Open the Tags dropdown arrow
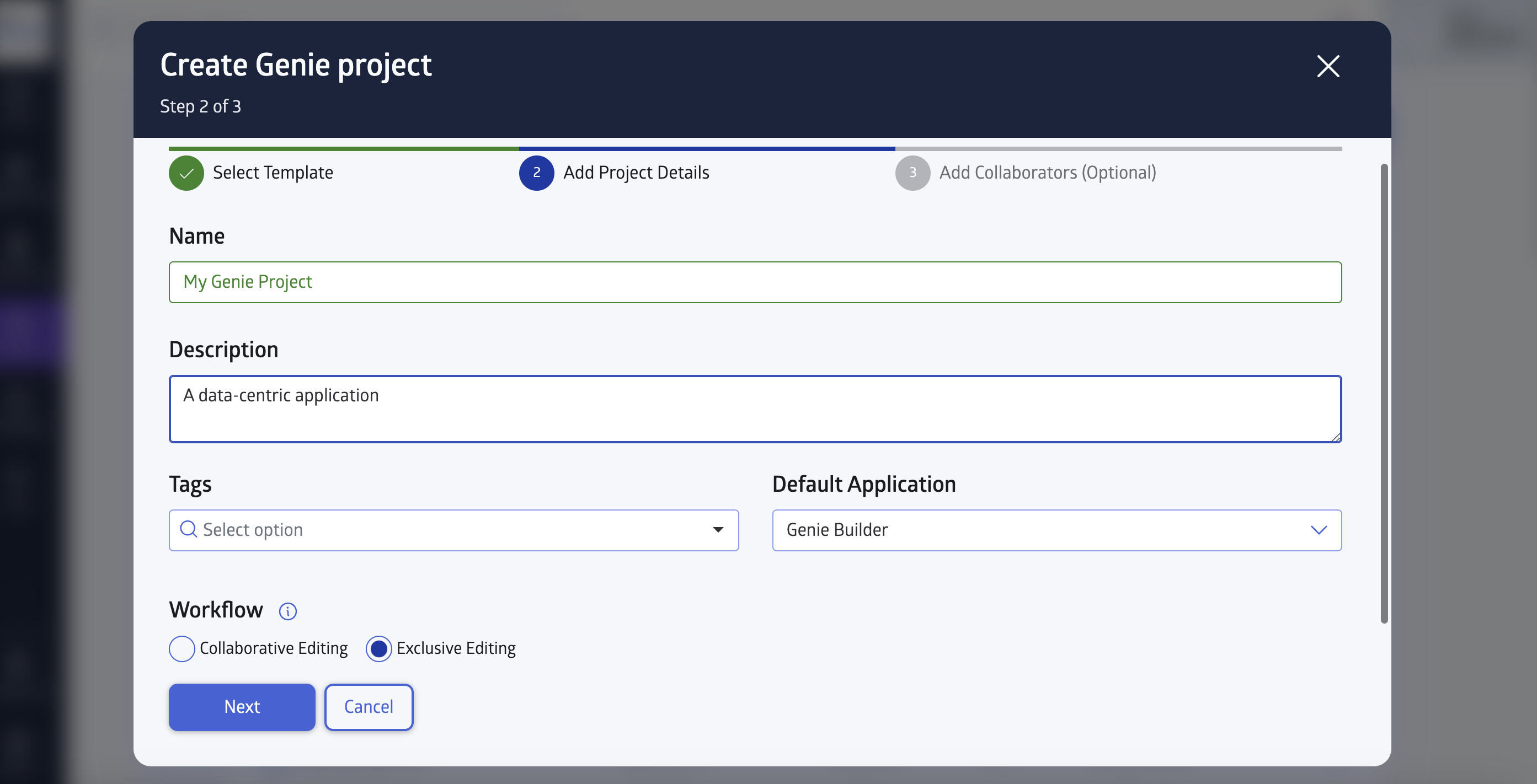The height and width of the screenshot is (784, 1537). pos(718,529)
